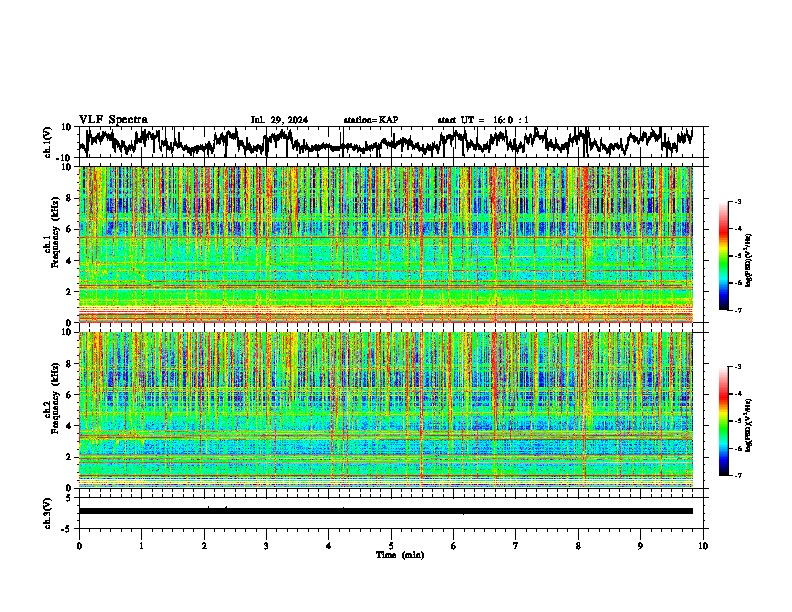This screenshot has width=792, height=612.
Task: Click the "-7" label on ch.2 colorbar
Action: click(737, 475)
